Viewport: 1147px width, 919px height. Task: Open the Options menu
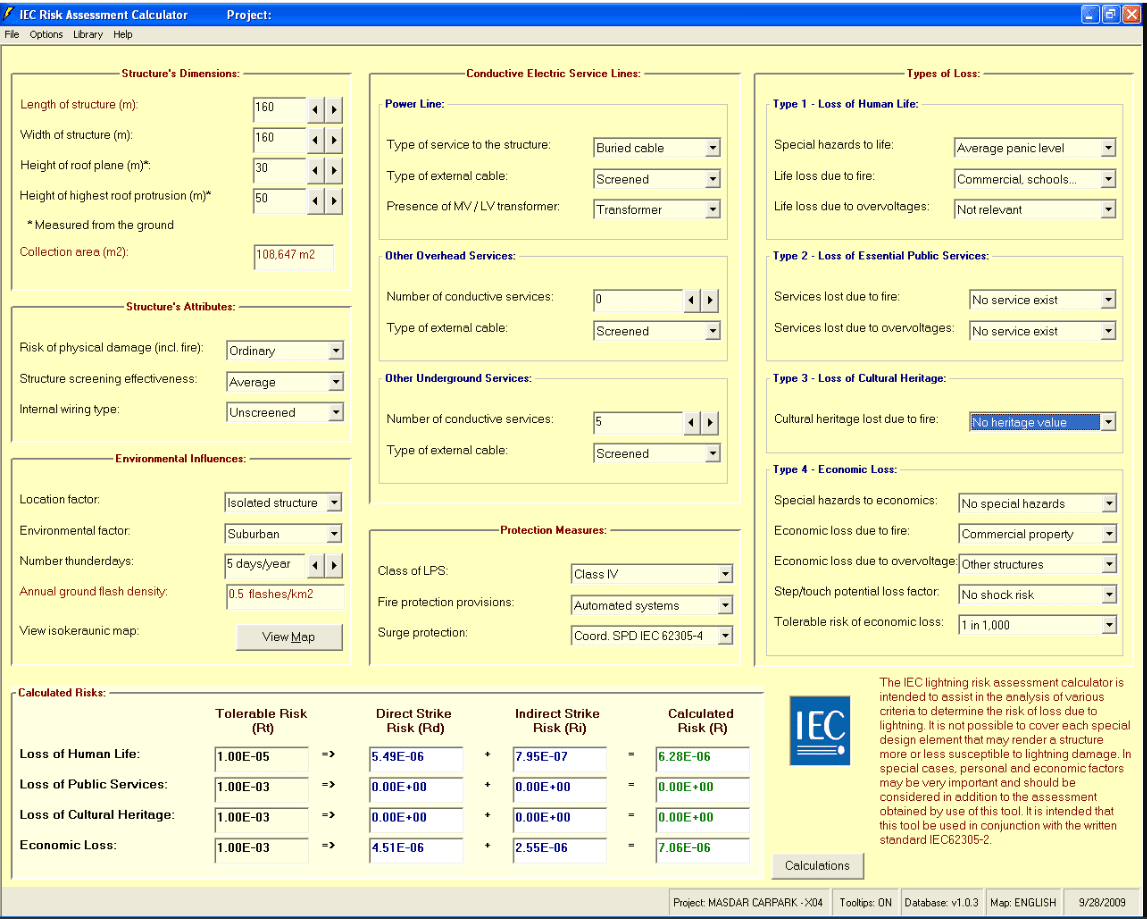(46, 34)
